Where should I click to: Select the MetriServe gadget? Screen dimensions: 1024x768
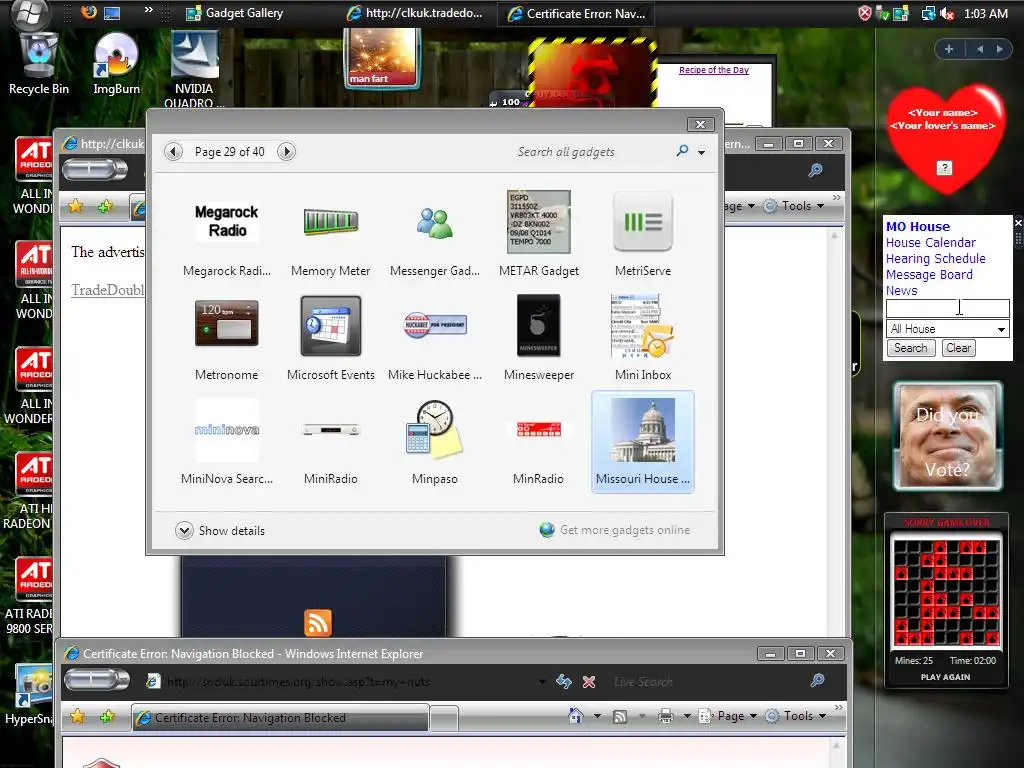(x=643, y=234)
